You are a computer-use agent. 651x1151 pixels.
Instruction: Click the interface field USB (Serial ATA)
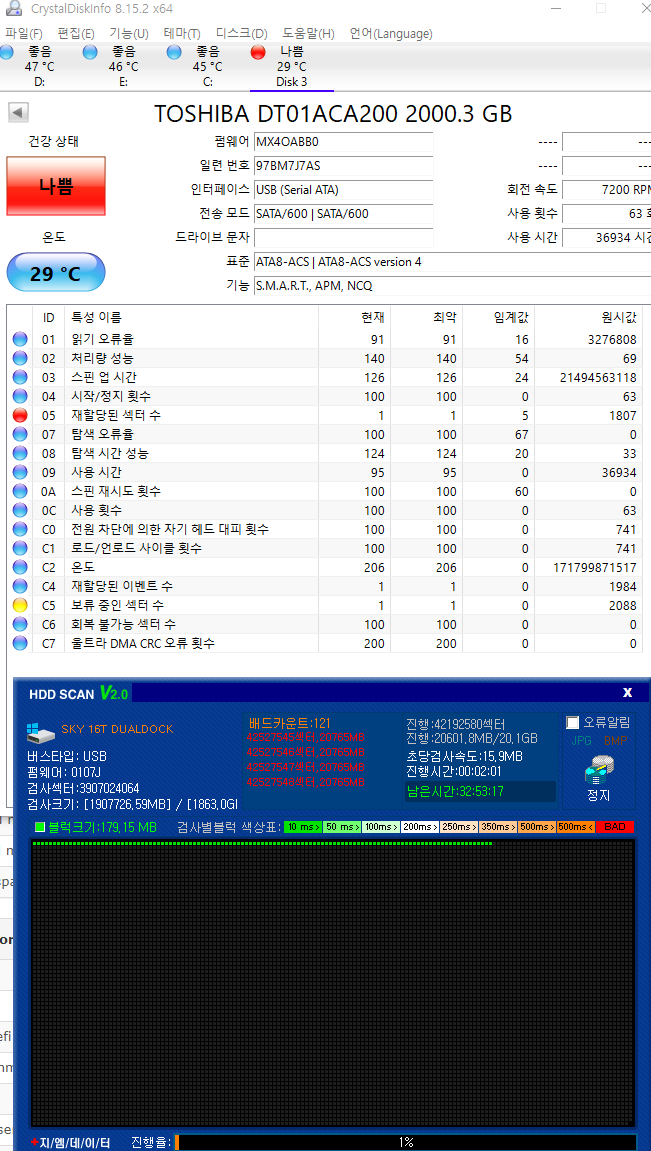click(x=343, y=190)
